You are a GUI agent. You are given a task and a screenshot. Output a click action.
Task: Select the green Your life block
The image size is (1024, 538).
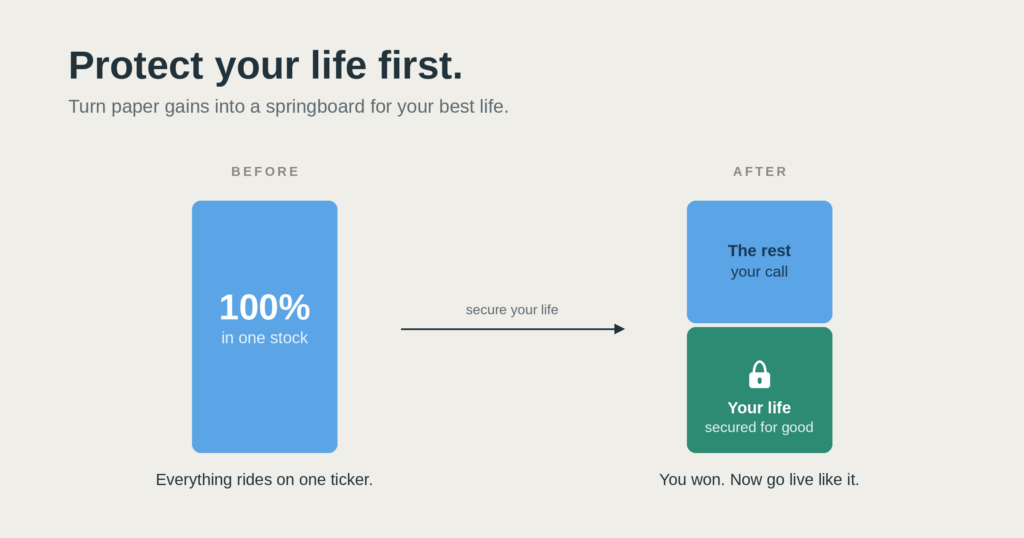760,390
